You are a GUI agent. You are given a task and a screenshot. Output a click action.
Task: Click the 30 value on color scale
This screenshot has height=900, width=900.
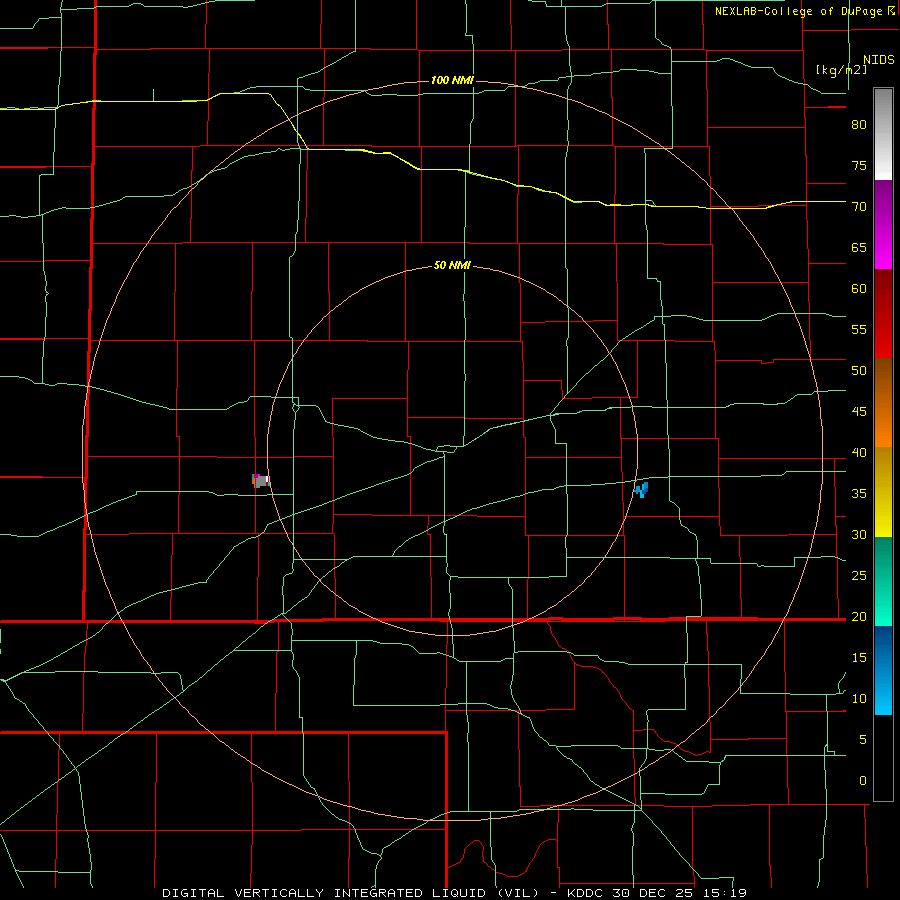(859, 534)
